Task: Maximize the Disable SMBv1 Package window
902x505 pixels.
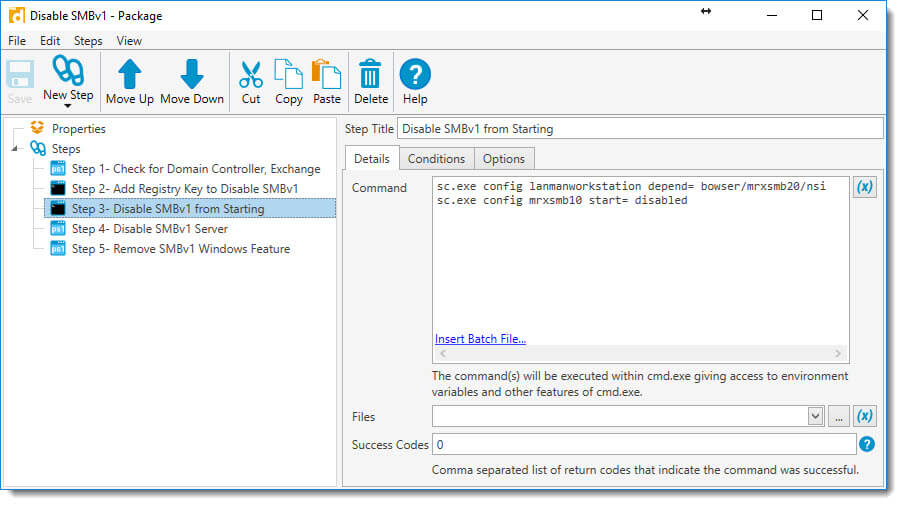Action: 817,16
